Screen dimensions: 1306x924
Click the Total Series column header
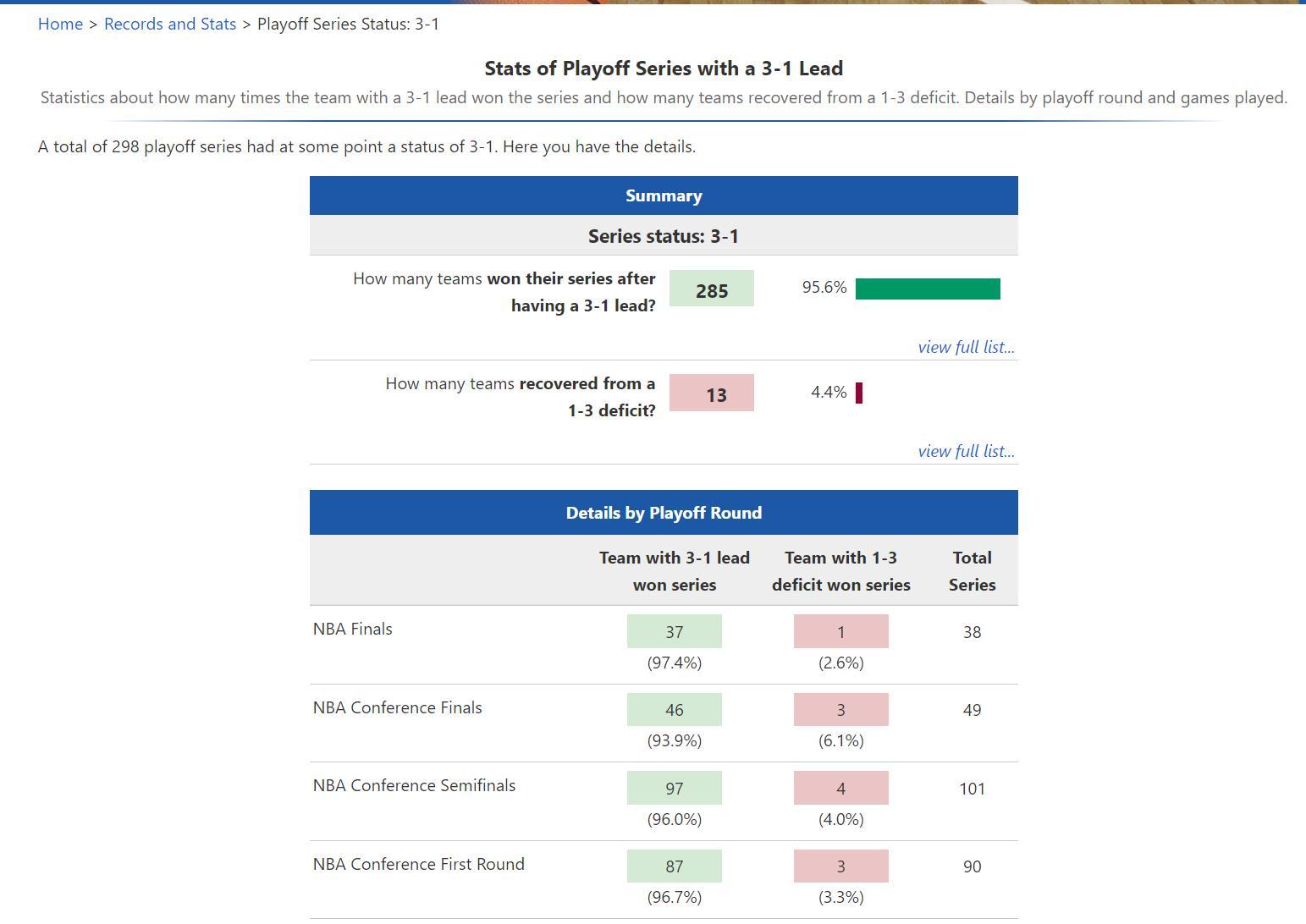coord(972,571)
